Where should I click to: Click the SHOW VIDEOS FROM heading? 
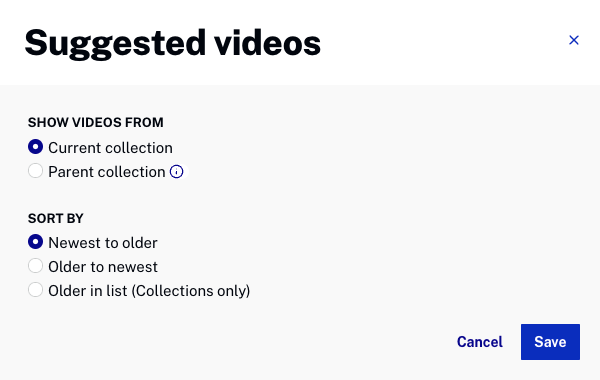click(x=96, y=122)
